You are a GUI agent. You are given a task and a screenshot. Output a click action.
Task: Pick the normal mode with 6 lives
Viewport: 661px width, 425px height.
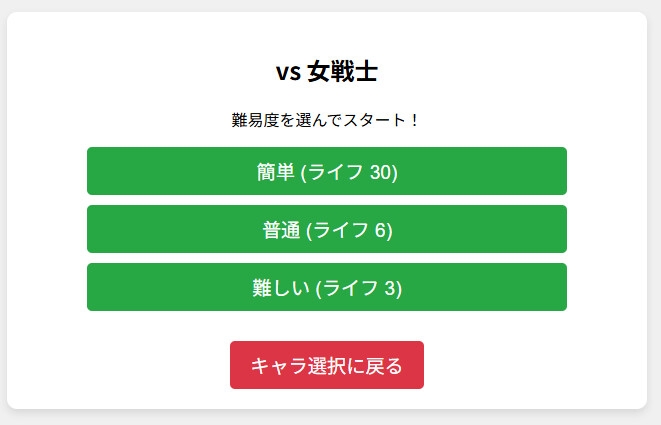[327, 229]
